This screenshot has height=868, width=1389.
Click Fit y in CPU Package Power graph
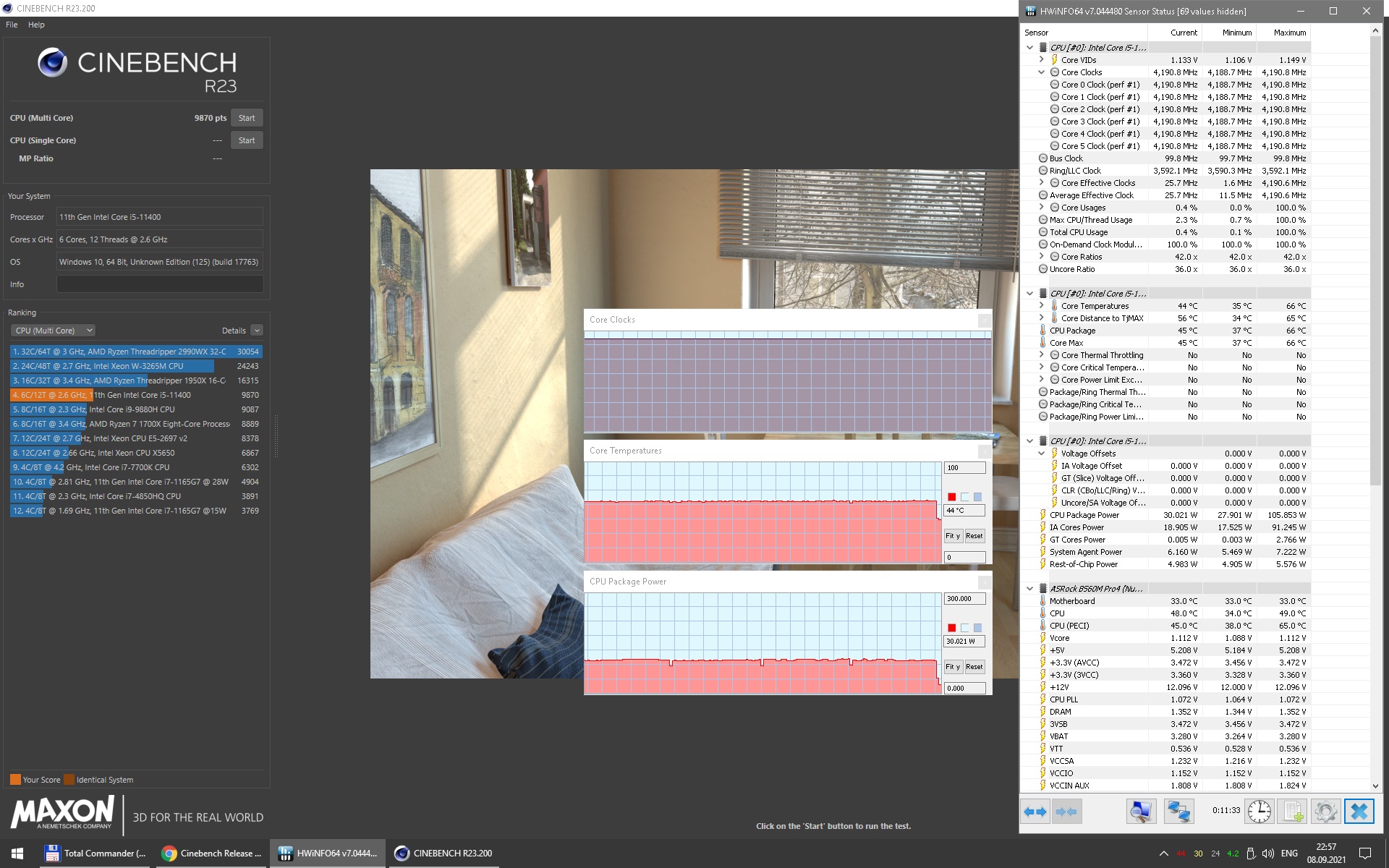(952, 667)
